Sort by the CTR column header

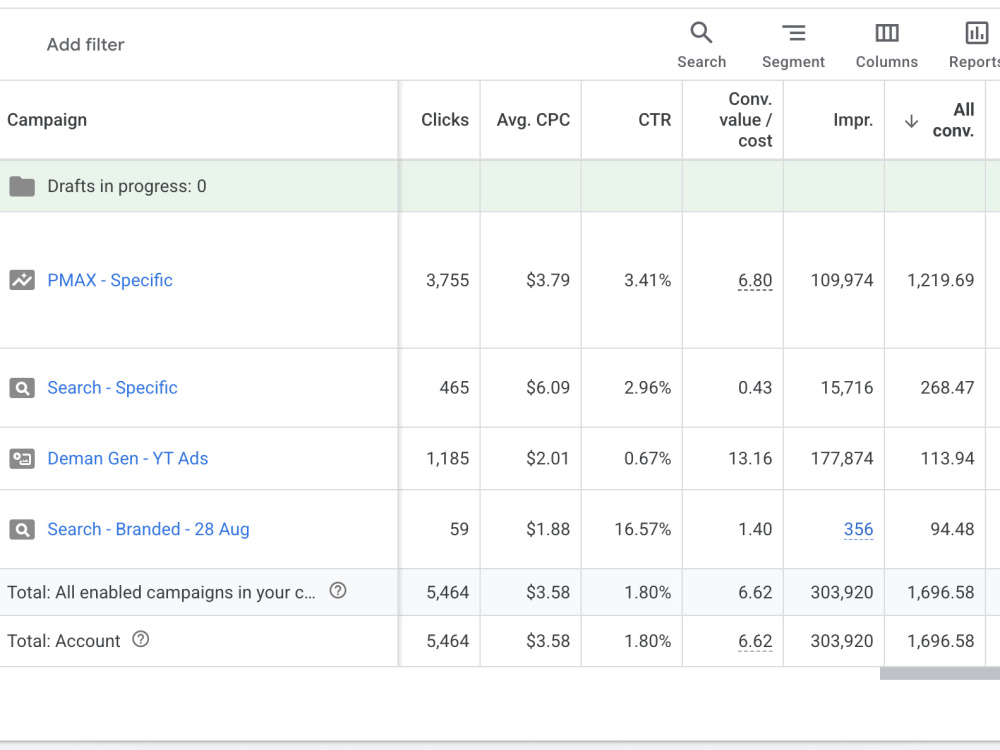(654, 120)
